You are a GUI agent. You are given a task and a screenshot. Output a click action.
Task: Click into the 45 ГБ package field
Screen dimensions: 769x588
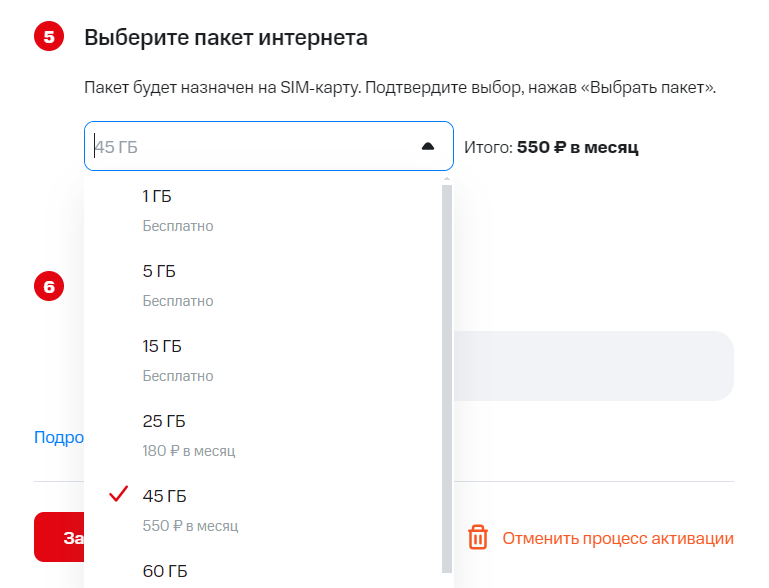pos(250,147)
